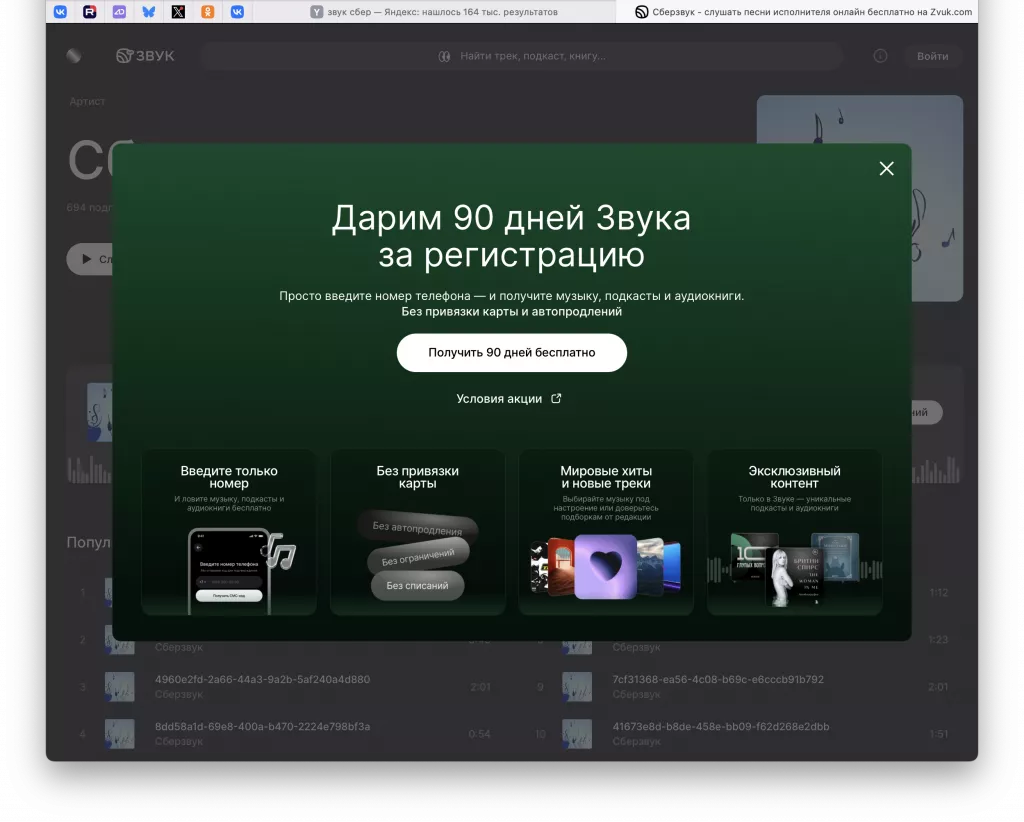Image resolution: width=1024 pixels, height=822 pixels.
Task: Click the Слушать play button
Action: (x=86, y=259)
